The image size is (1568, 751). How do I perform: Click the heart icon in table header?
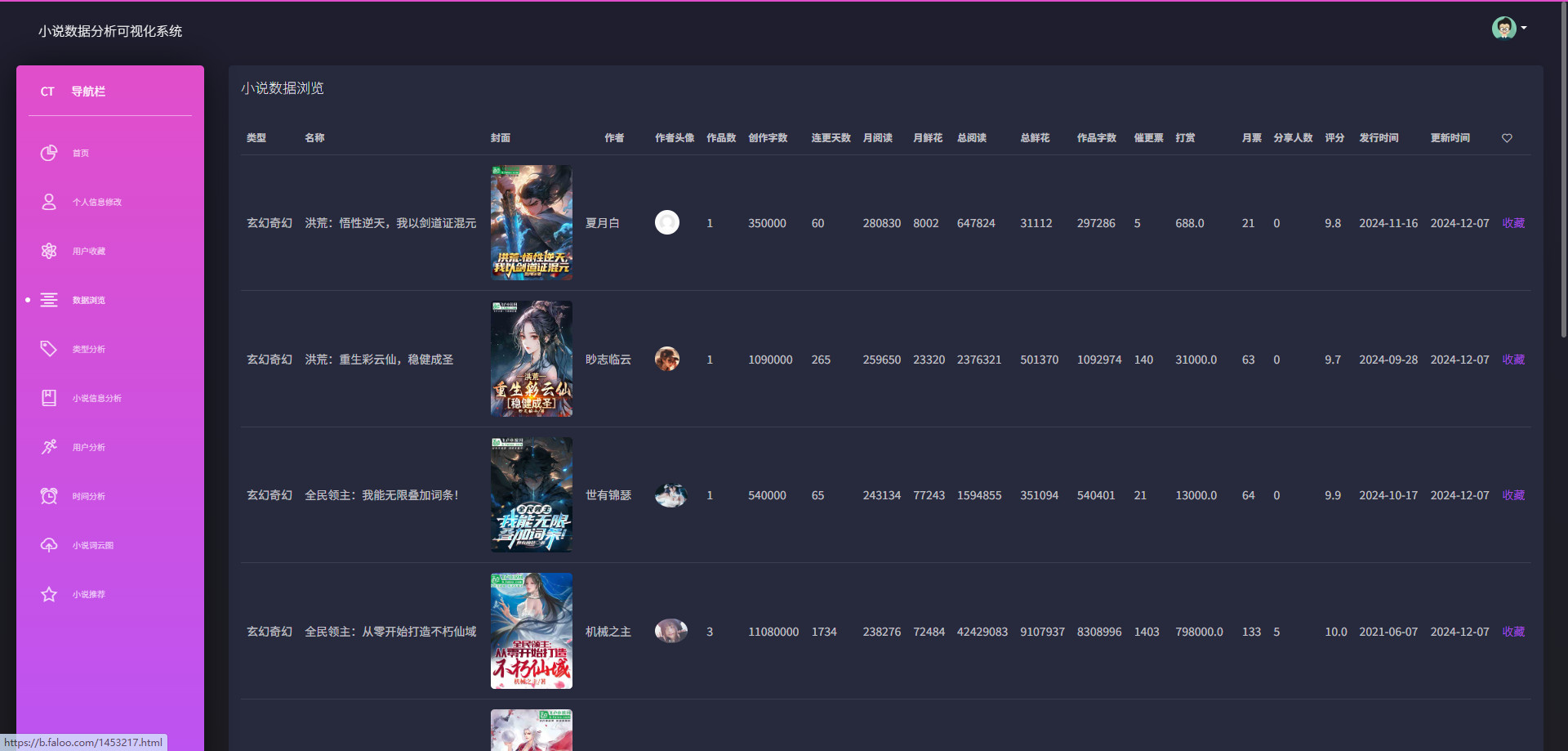(x=1507, y=138)
